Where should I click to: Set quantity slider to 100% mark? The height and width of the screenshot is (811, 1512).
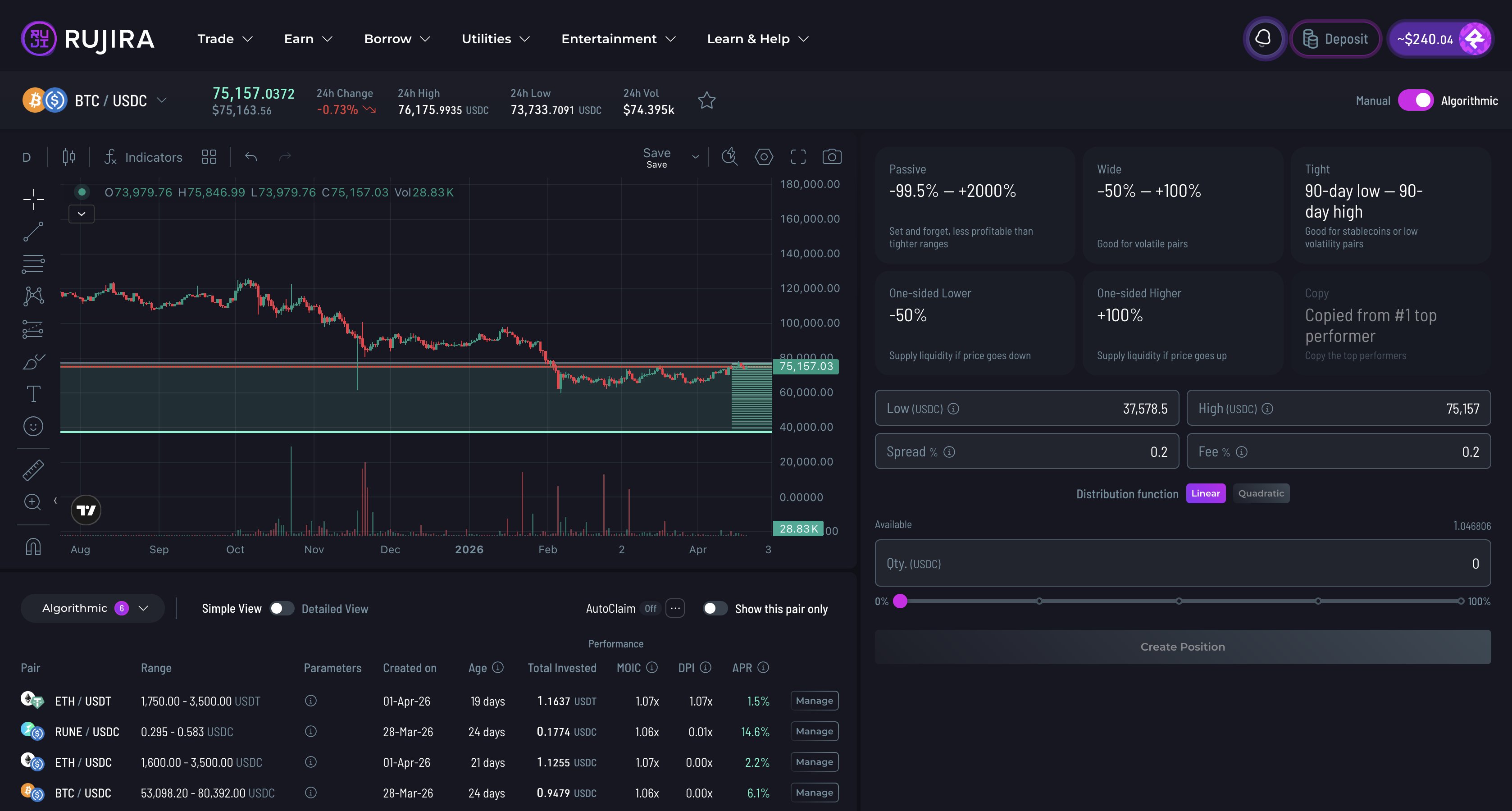click(x=1460, y=601)
